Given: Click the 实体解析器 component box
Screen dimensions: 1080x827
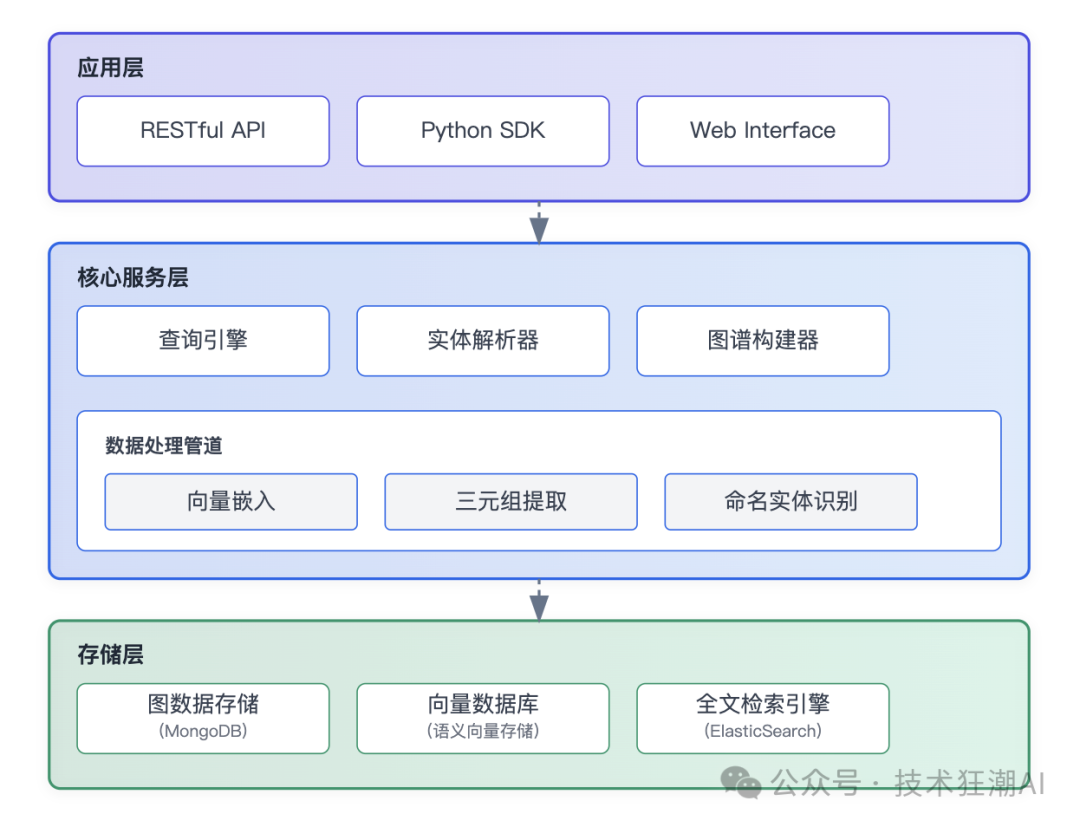Looking at the screenshot, I should pyautogui.click(x=483, y=341).
